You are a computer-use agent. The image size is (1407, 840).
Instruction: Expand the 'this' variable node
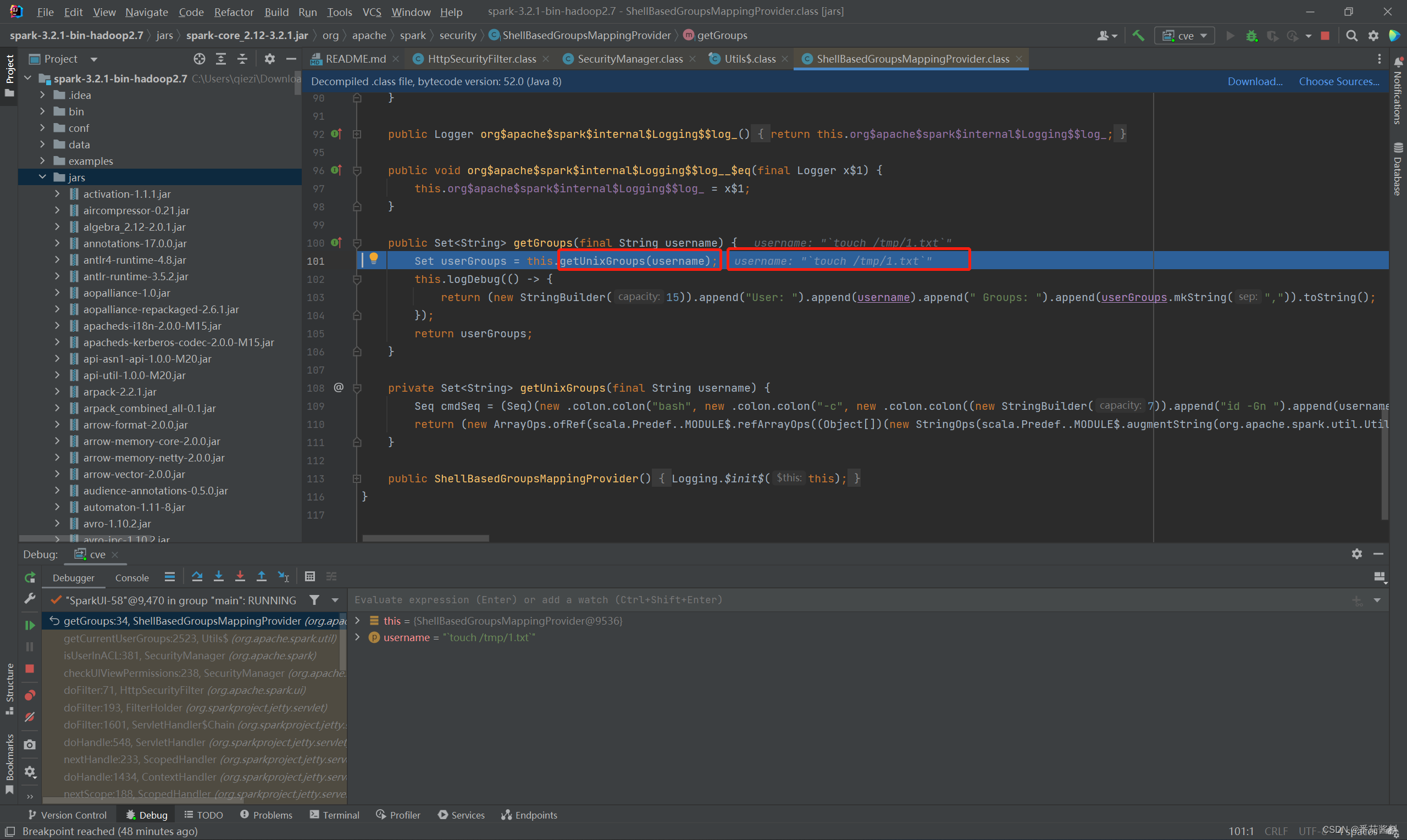(x=357, y=621)
